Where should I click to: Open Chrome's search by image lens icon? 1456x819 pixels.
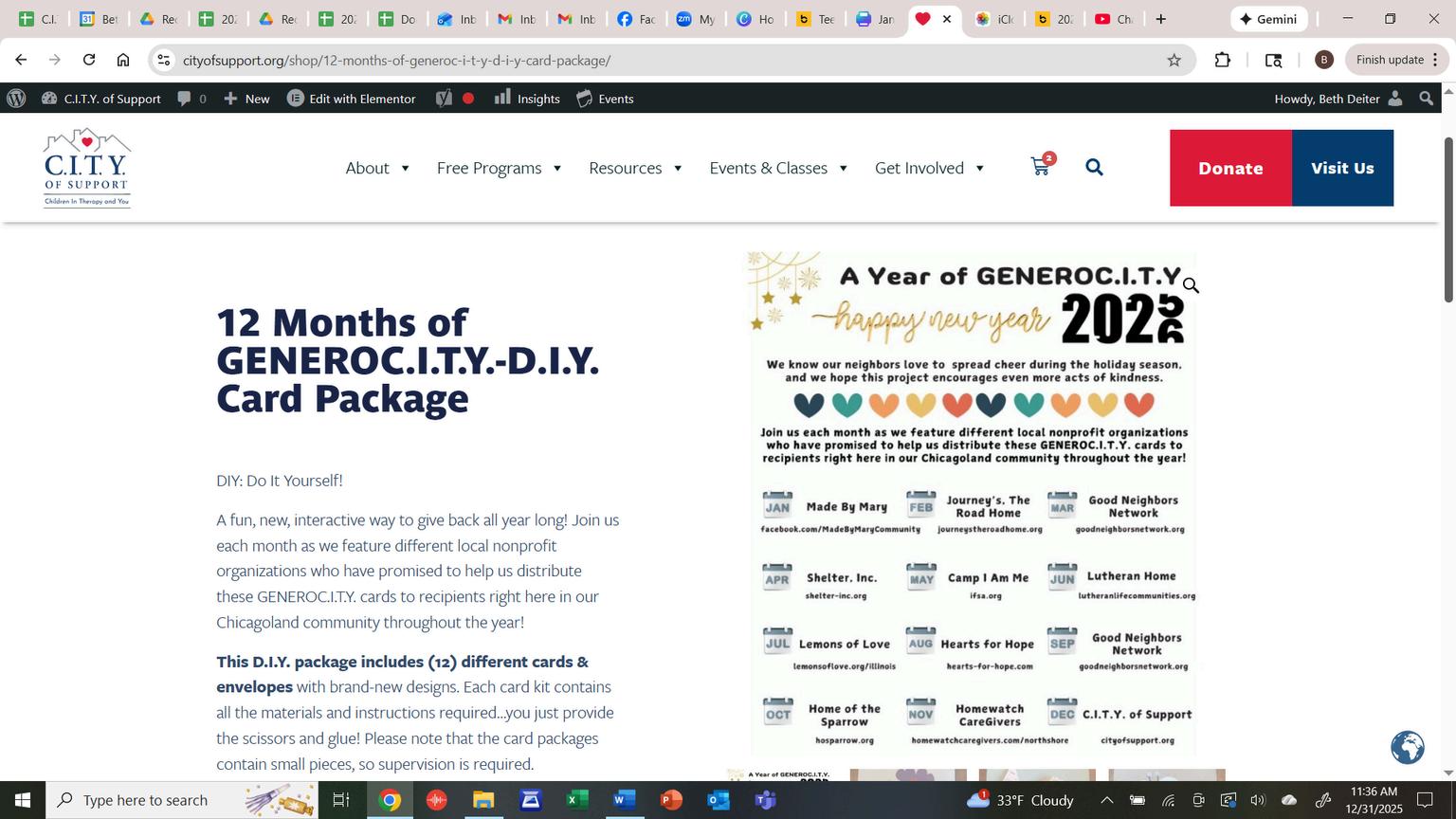click(x=1274, y=60)
